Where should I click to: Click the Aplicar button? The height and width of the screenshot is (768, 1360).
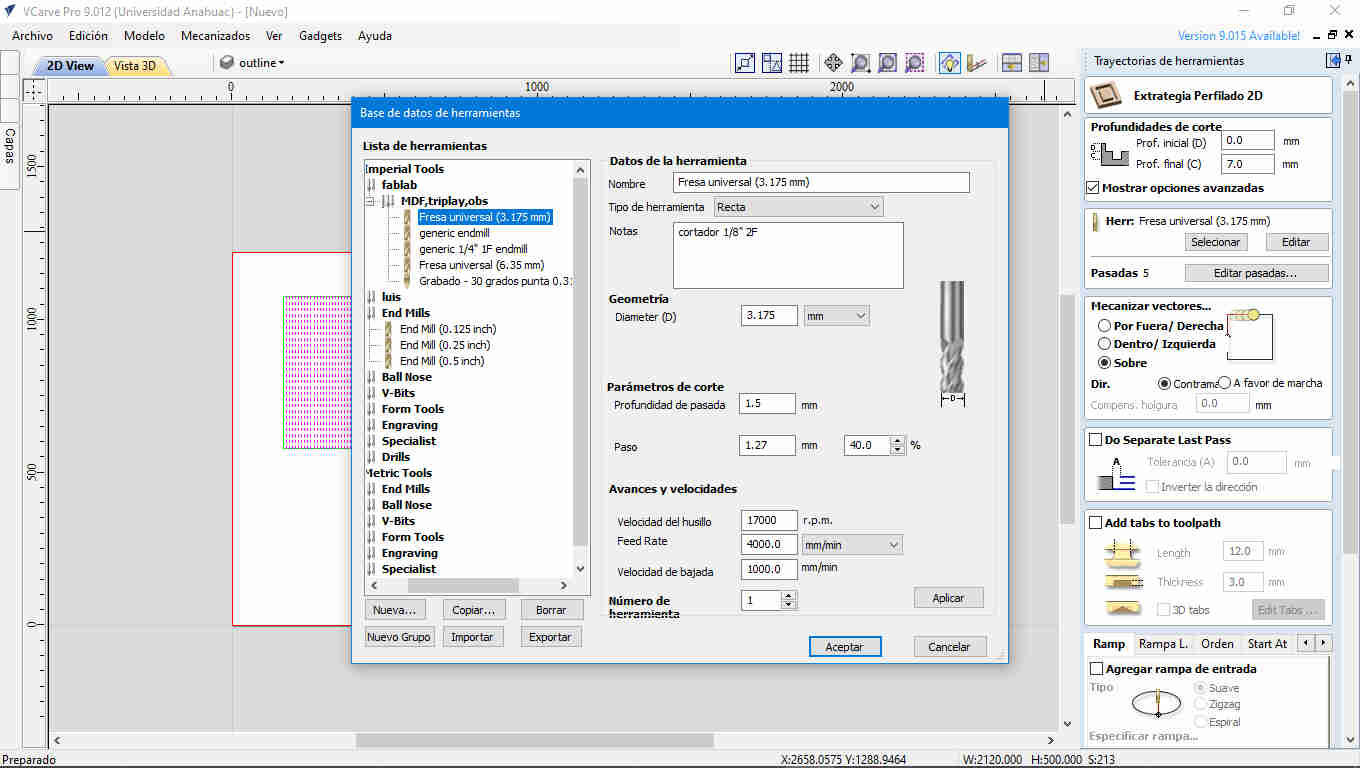(948, 598)
